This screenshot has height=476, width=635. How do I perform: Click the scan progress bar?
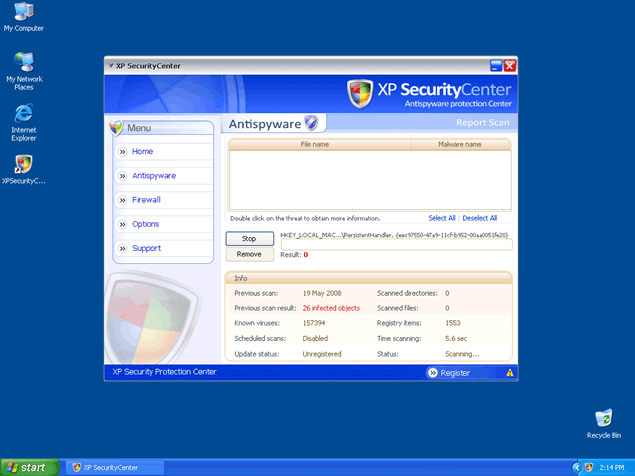(x=396, y=244)
